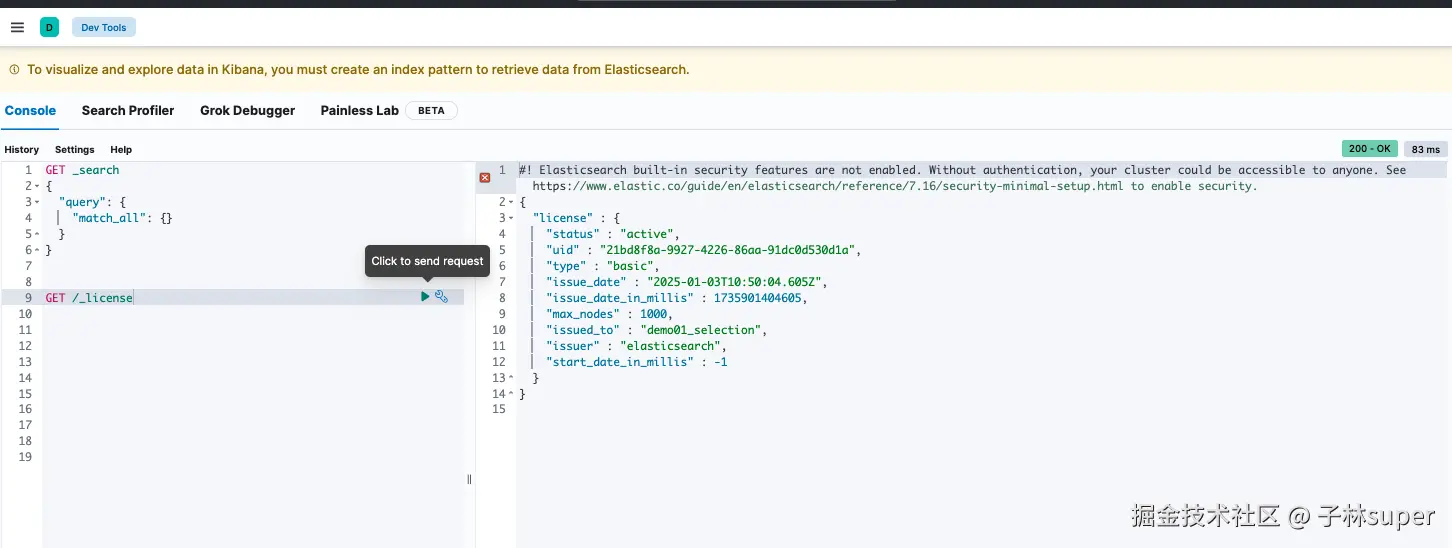Collapse the editor fold on line 2
The image size is (1452, 548).
click(x=37, y=186)
